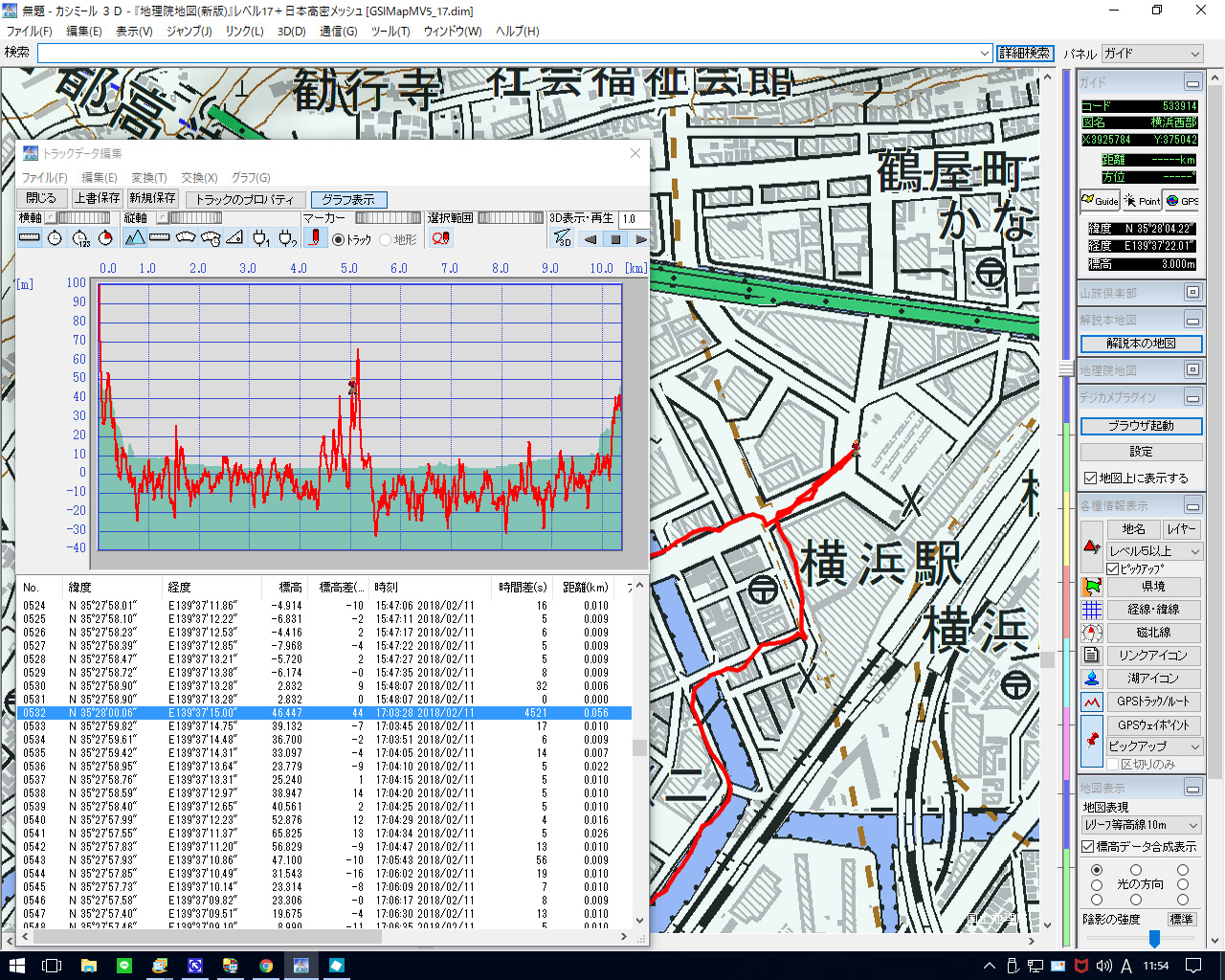Click the selection range icon
This screenshot has height=980, width=1225.
coord(440,238)
